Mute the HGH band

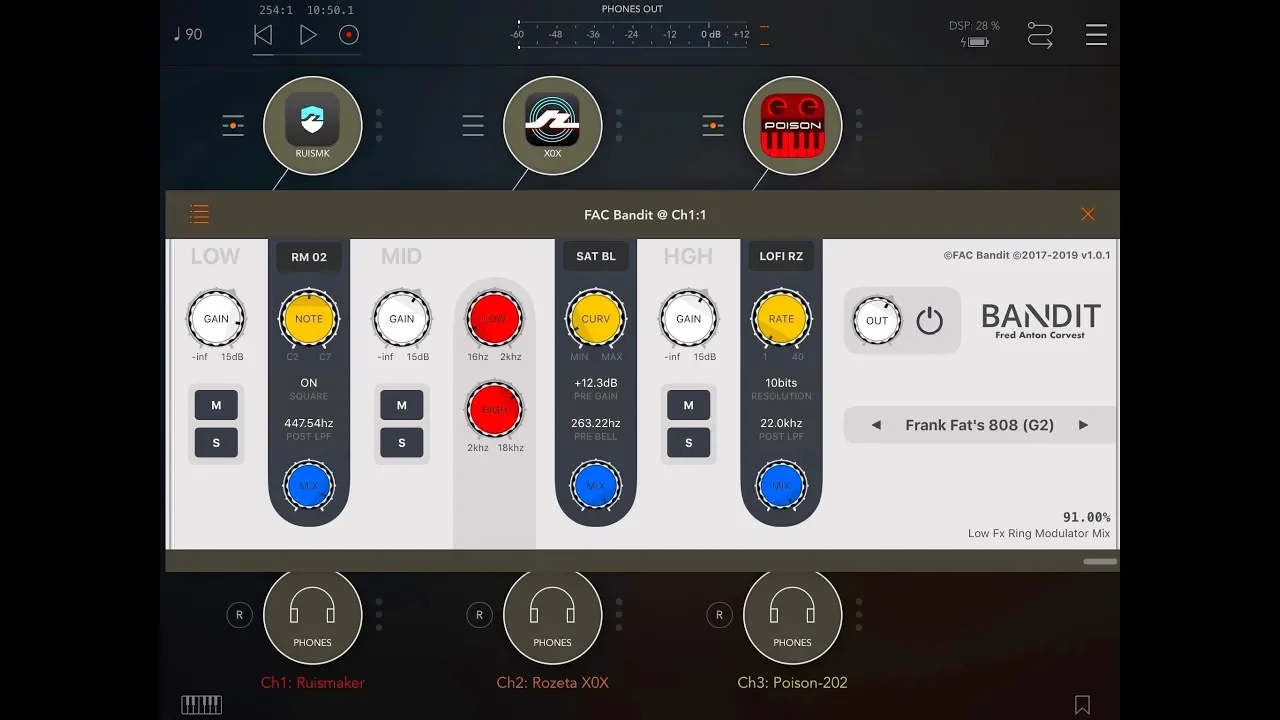(688, 405)
